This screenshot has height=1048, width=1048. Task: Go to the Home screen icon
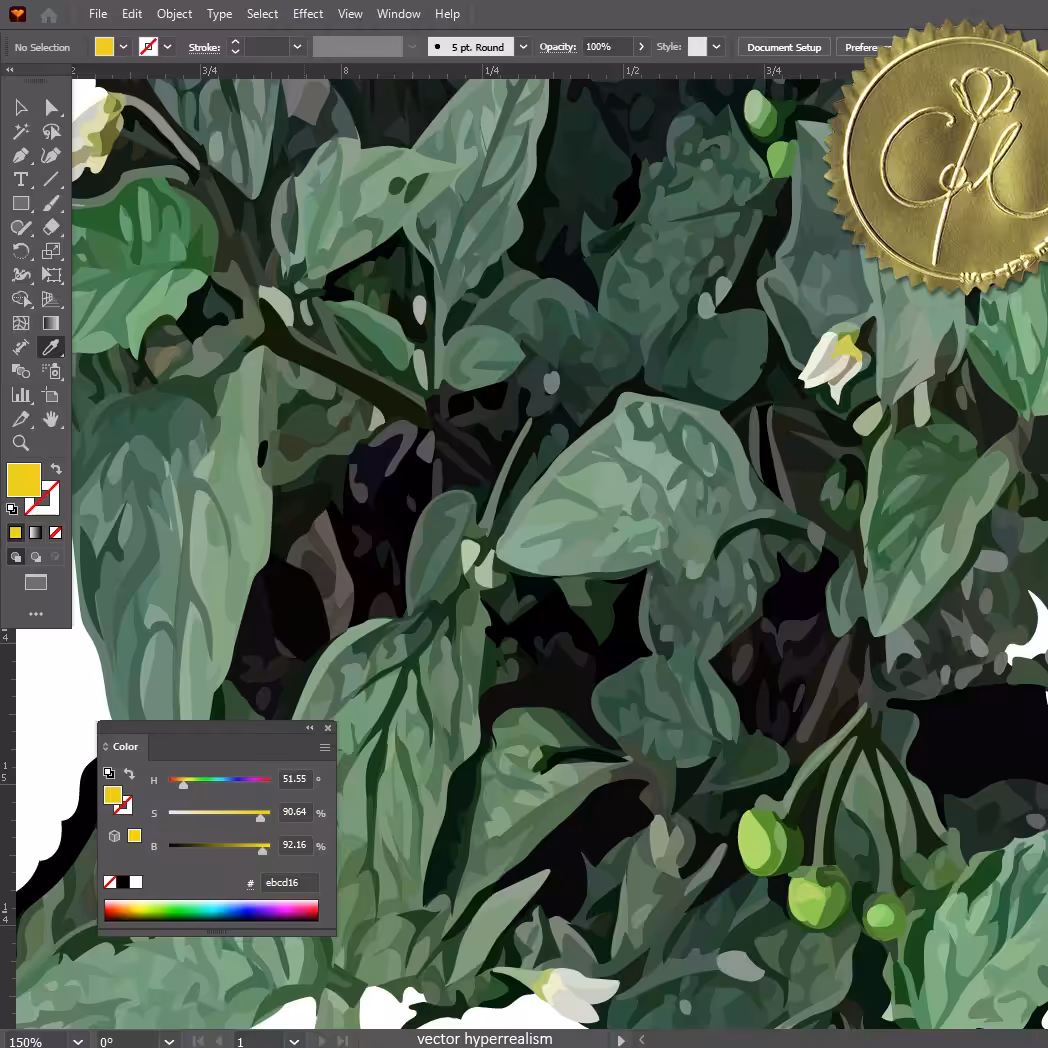49,14
